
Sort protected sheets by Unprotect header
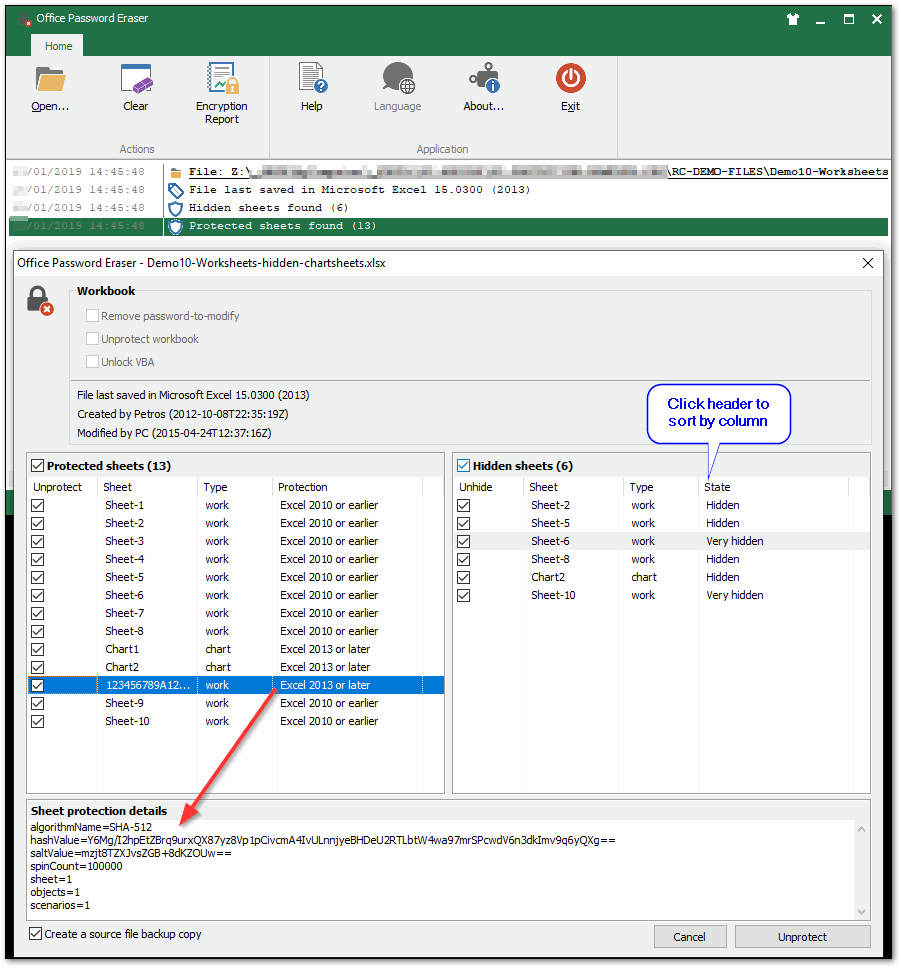click(x=63, y=487)
